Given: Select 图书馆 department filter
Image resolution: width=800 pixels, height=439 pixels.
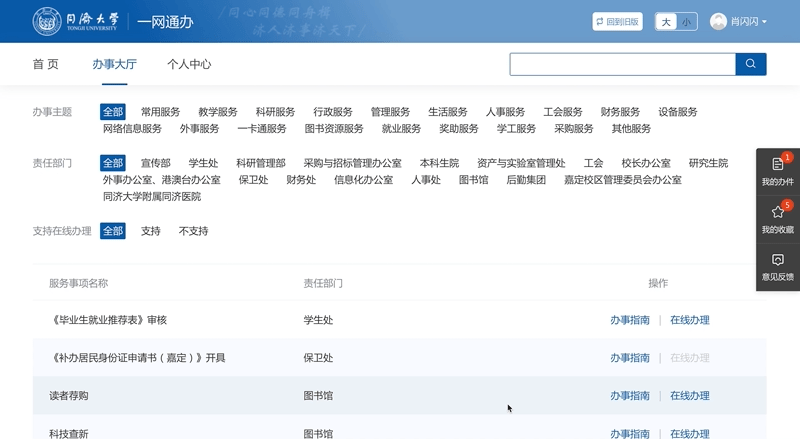Looking at the screenshot, I should (x=473, y=180).
